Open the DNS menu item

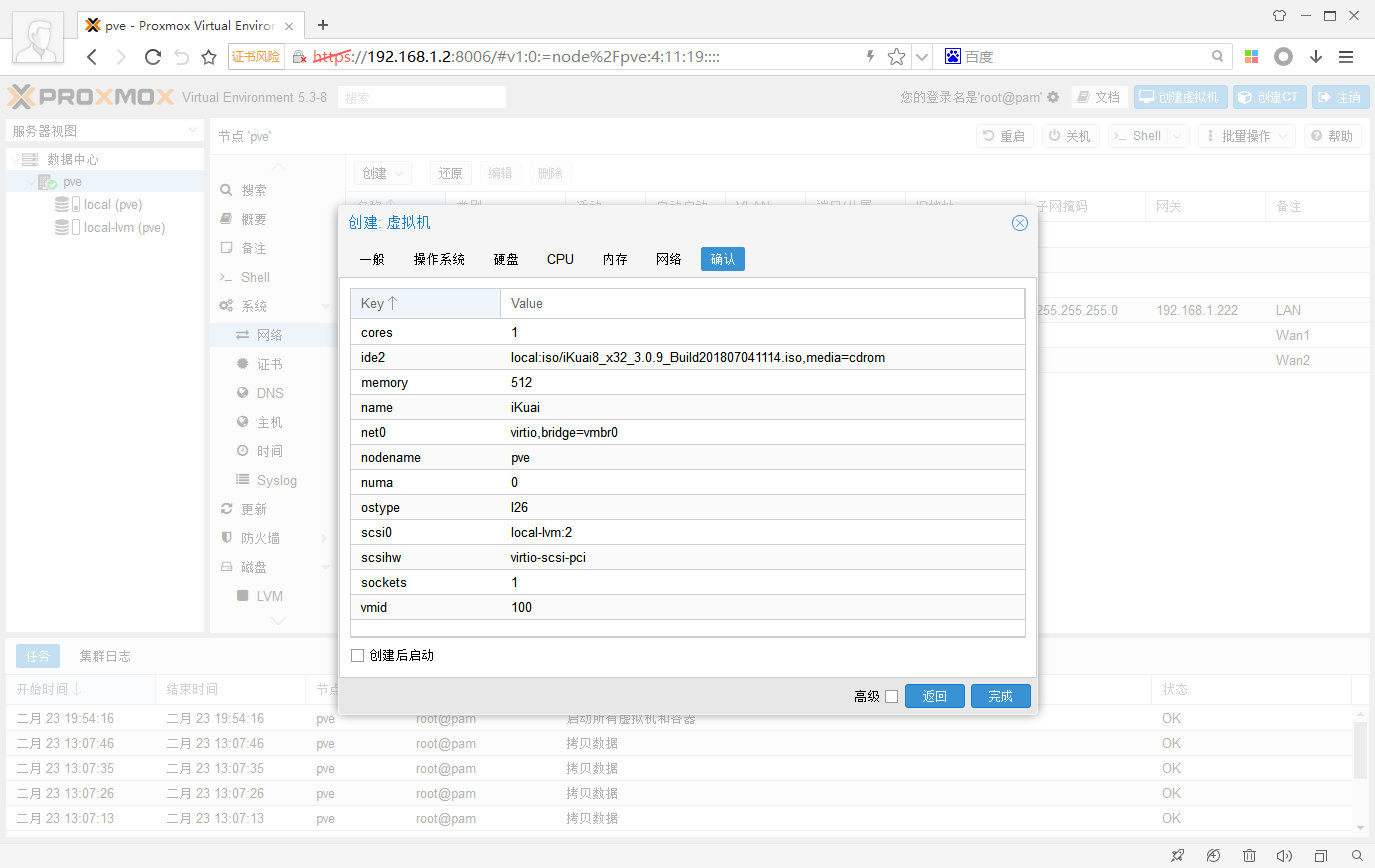(270, 393)
